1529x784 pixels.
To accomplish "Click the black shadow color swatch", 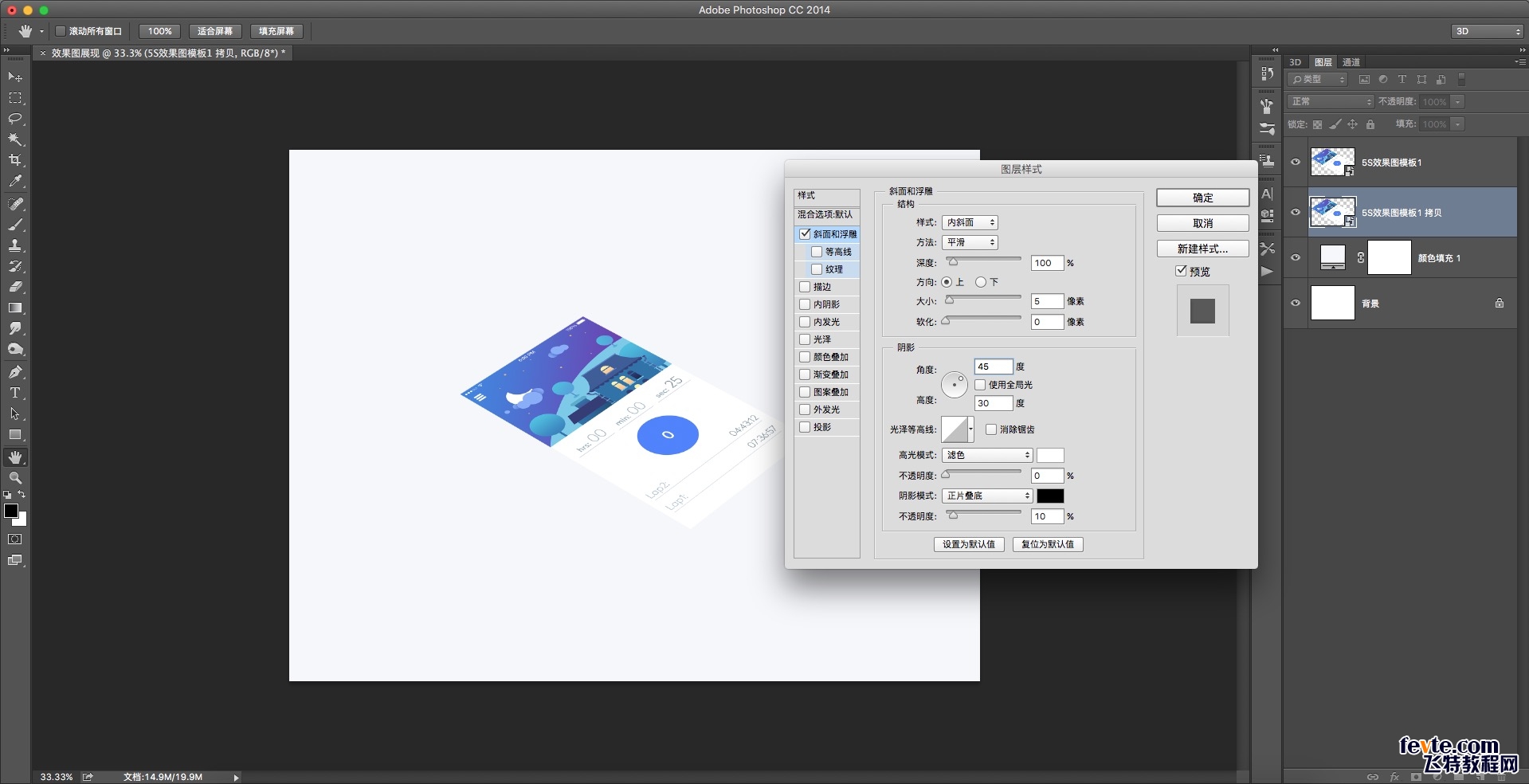I will 1050,496.
